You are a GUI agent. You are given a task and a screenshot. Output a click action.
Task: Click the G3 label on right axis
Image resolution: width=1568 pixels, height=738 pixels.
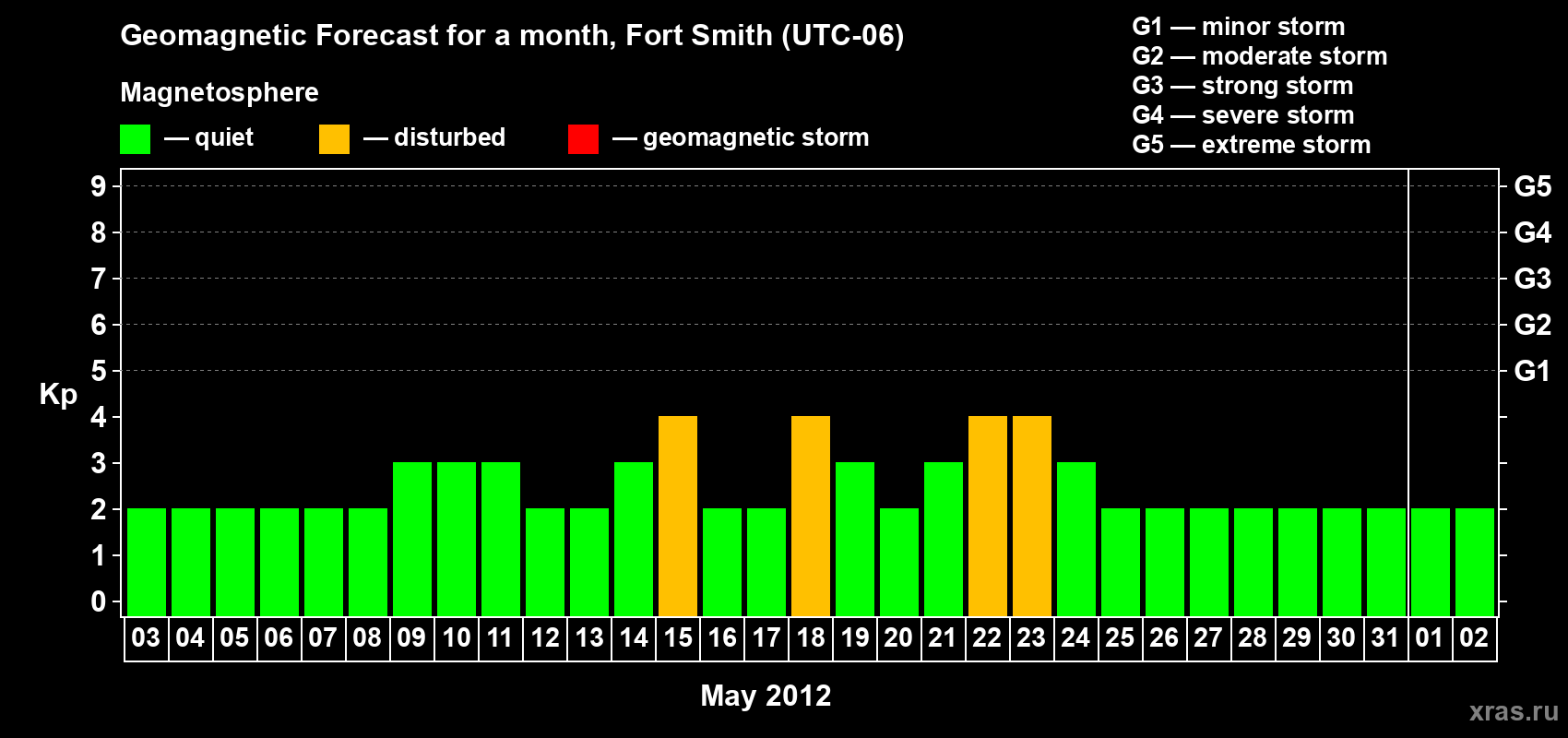click(1533, 279)
